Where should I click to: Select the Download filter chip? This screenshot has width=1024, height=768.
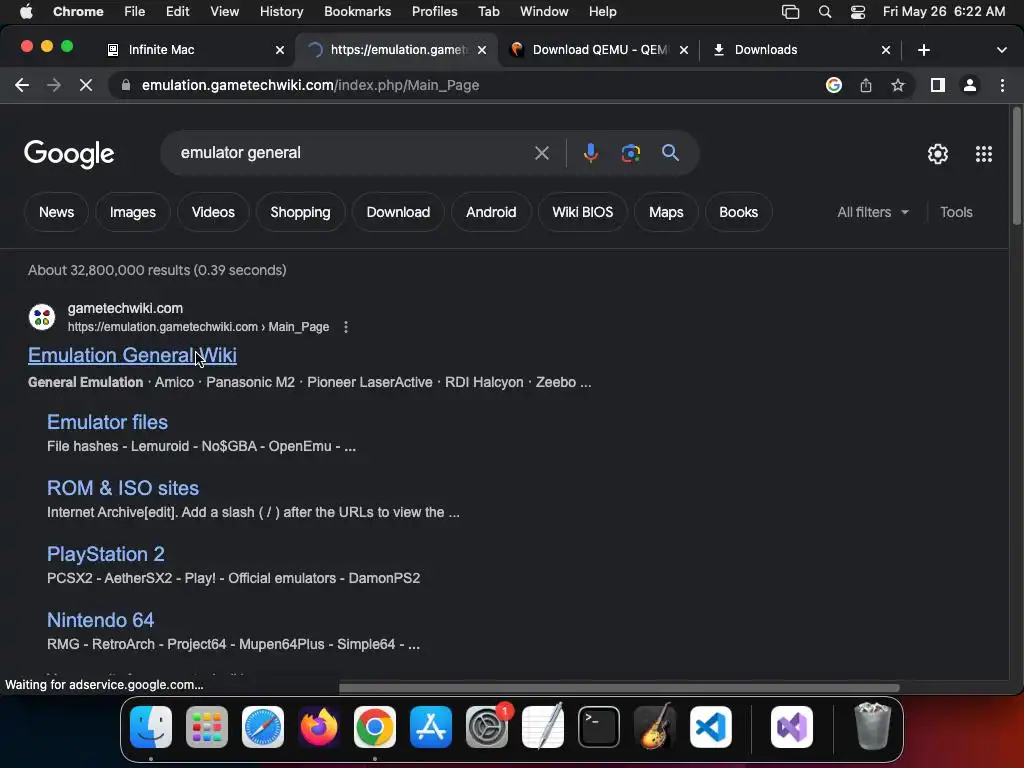click(x=398, y=212)
